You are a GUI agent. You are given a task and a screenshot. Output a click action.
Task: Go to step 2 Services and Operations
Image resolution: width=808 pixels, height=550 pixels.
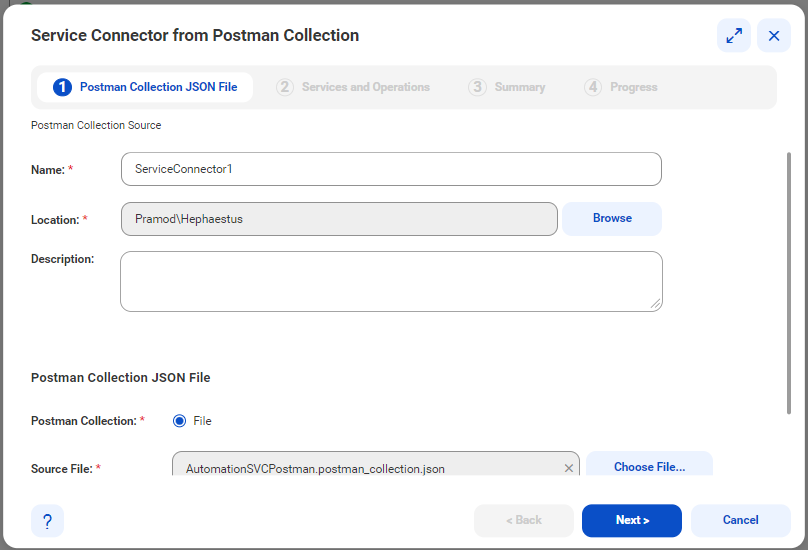pos(353,87)
